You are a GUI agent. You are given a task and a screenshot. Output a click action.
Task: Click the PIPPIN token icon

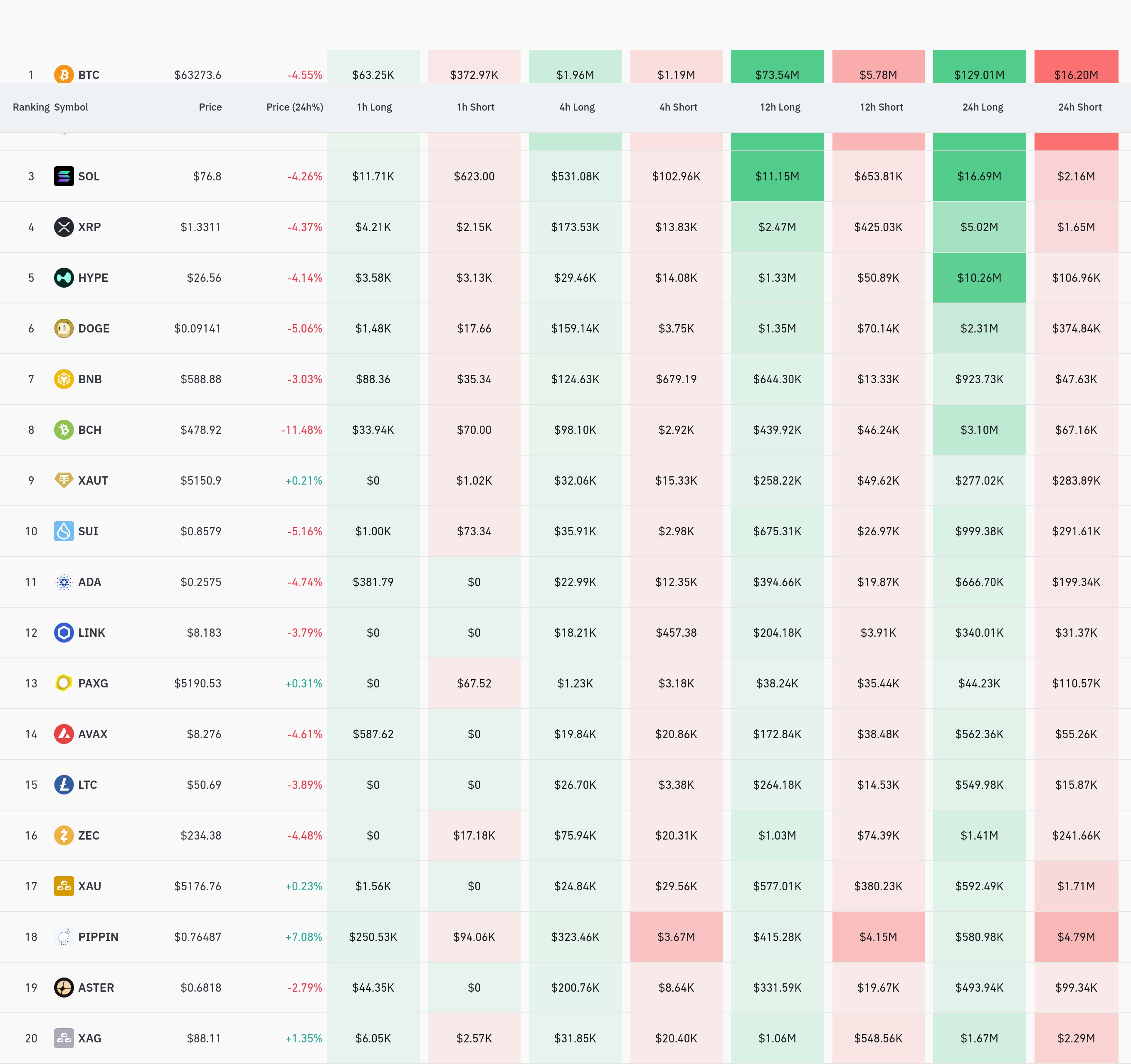point(64,937)
